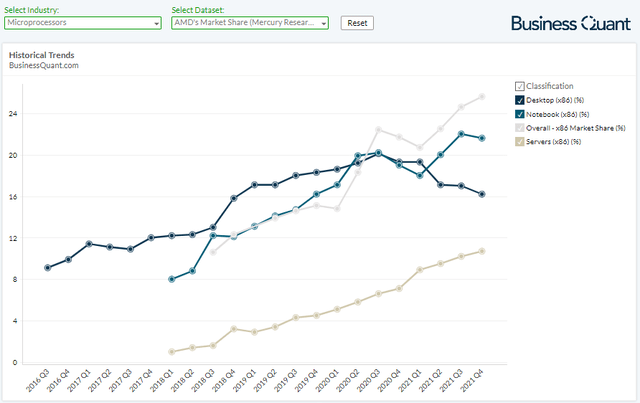This screenshot has width=640, height=403.
Task: Expand the Select Dataset dropdown
Action: point(249,22)
